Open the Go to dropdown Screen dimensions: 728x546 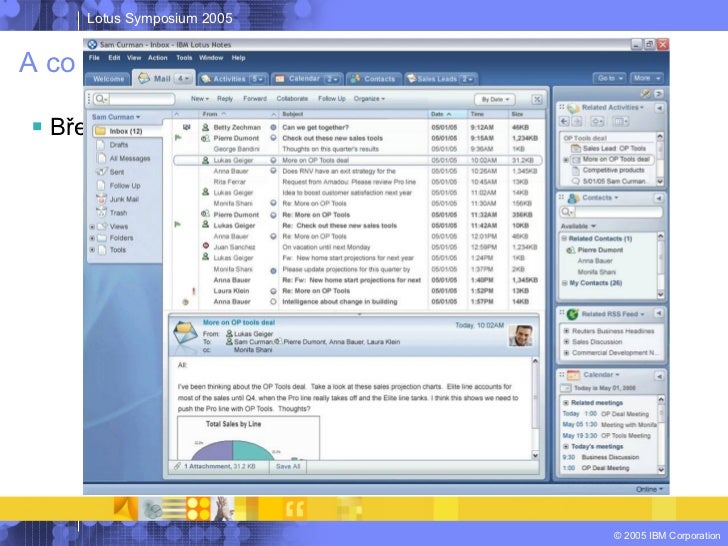[x=610, y=78]
